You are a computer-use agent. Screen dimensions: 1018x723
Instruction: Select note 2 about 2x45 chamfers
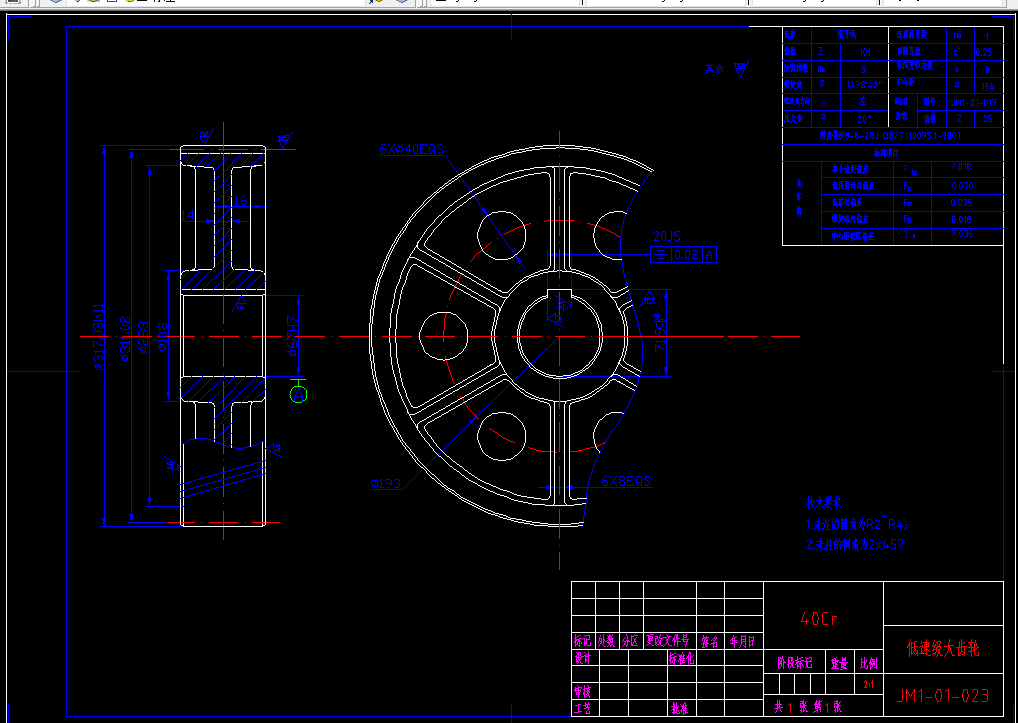[854, 545]
